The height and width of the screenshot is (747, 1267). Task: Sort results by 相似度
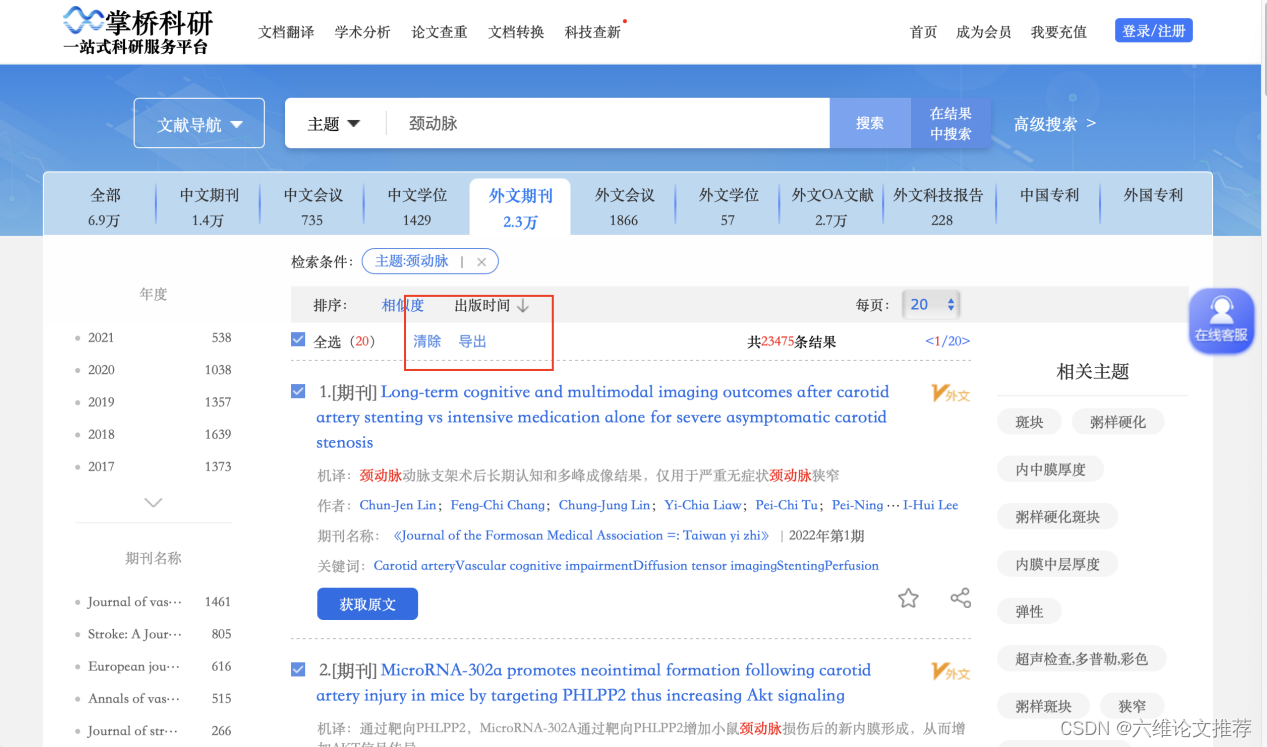(x=403, y=305)
